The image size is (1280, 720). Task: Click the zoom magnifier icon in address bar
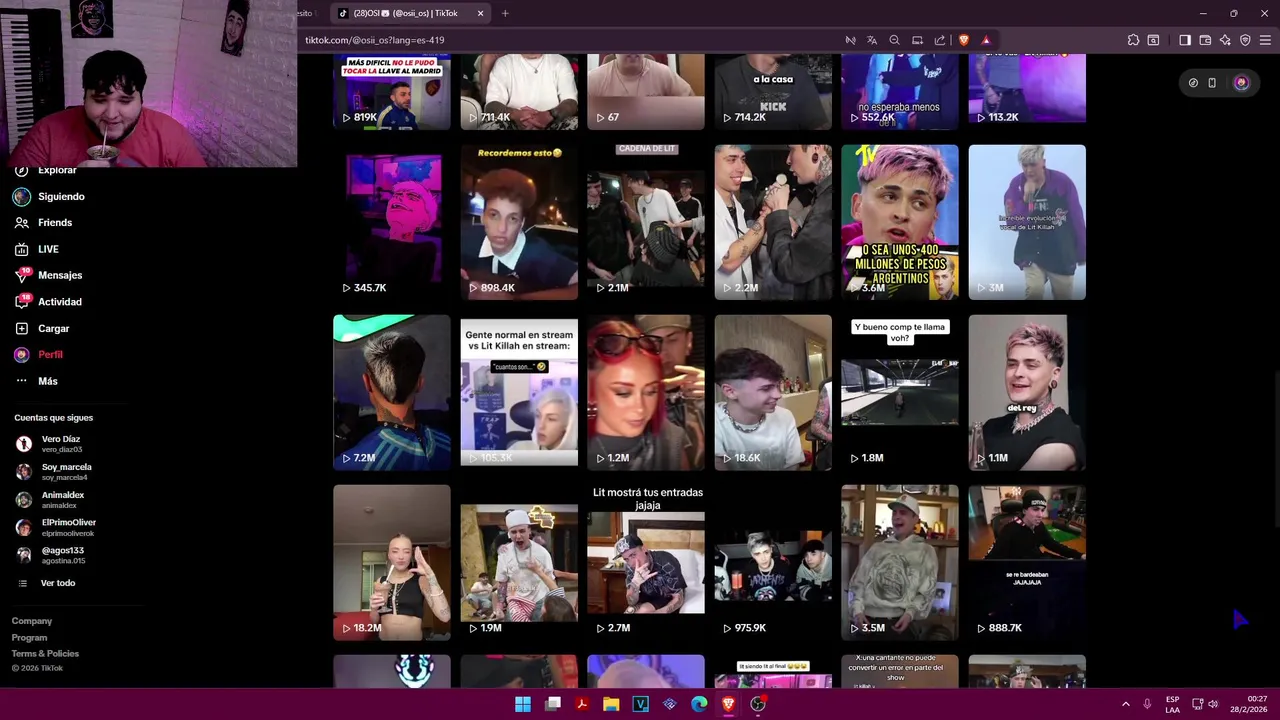pos(895,40)
